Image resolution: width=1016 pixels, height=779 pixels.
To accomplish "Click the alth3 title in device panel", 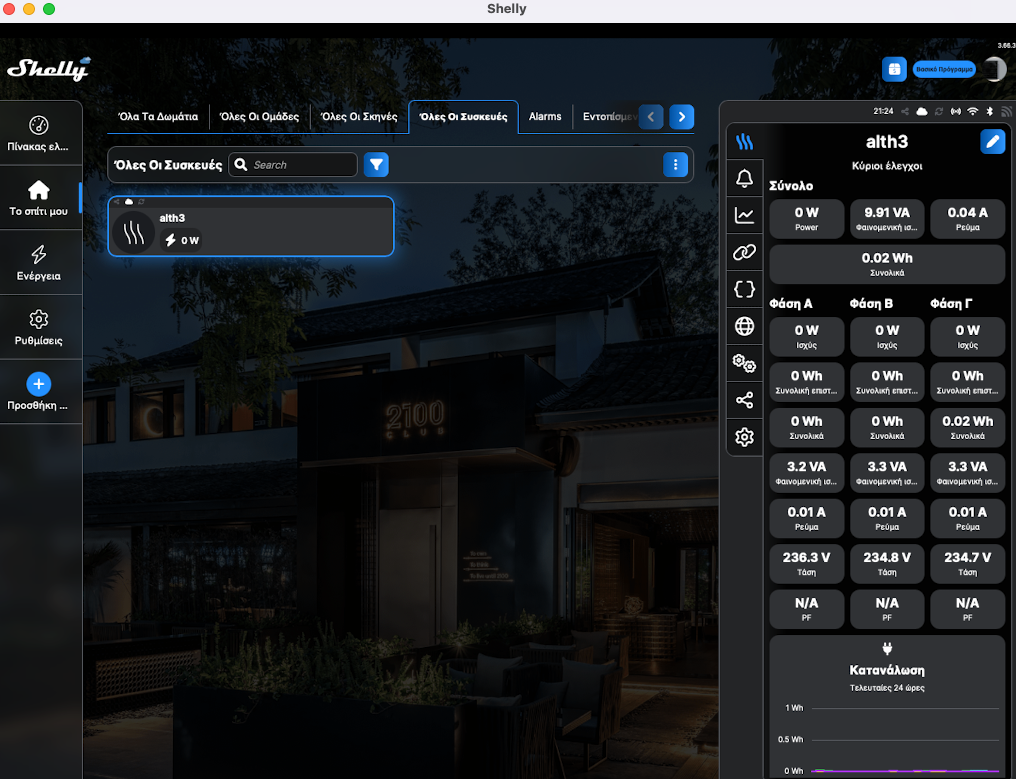I will coord(886,141).
